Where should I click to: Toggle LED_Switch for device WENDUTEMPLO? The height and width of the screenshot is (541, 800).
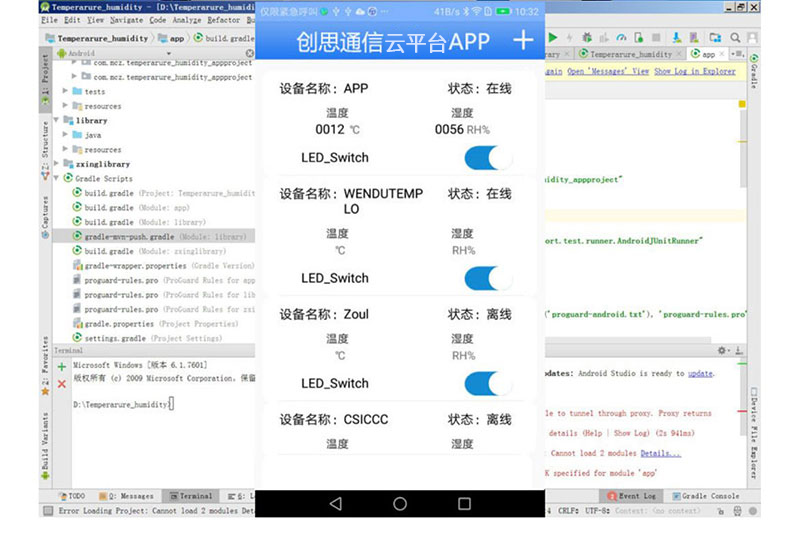488,279
